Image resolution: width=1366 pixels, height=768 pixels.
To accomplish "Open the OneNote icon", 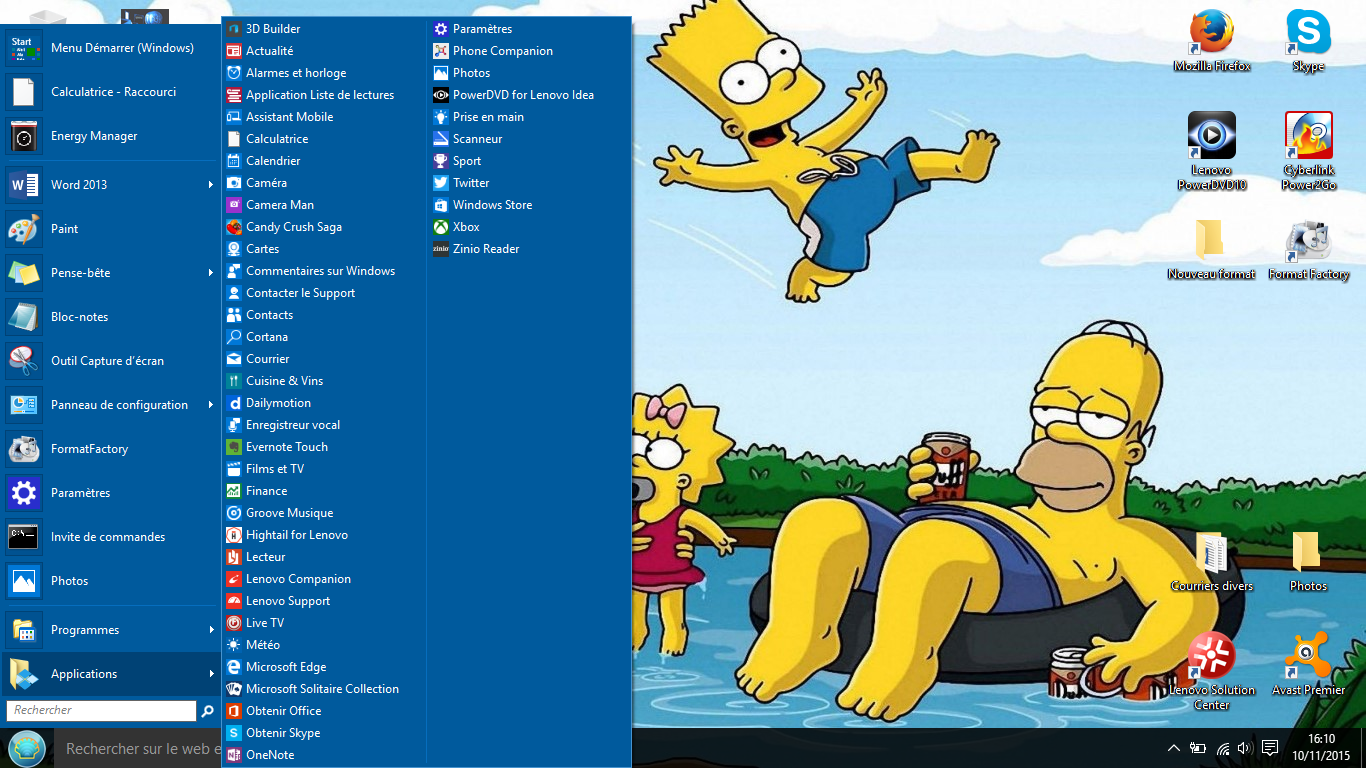I will tap(234, 755).
